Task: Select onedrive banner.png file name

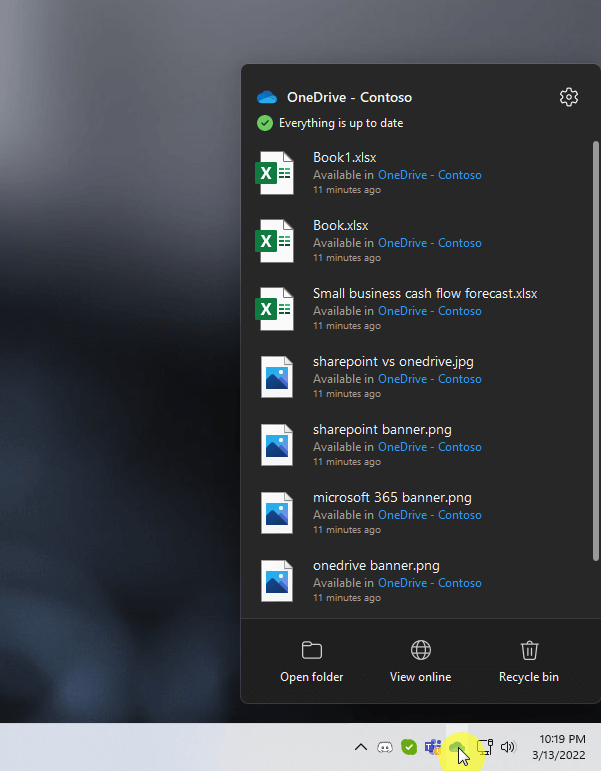Action: (376, 565)
